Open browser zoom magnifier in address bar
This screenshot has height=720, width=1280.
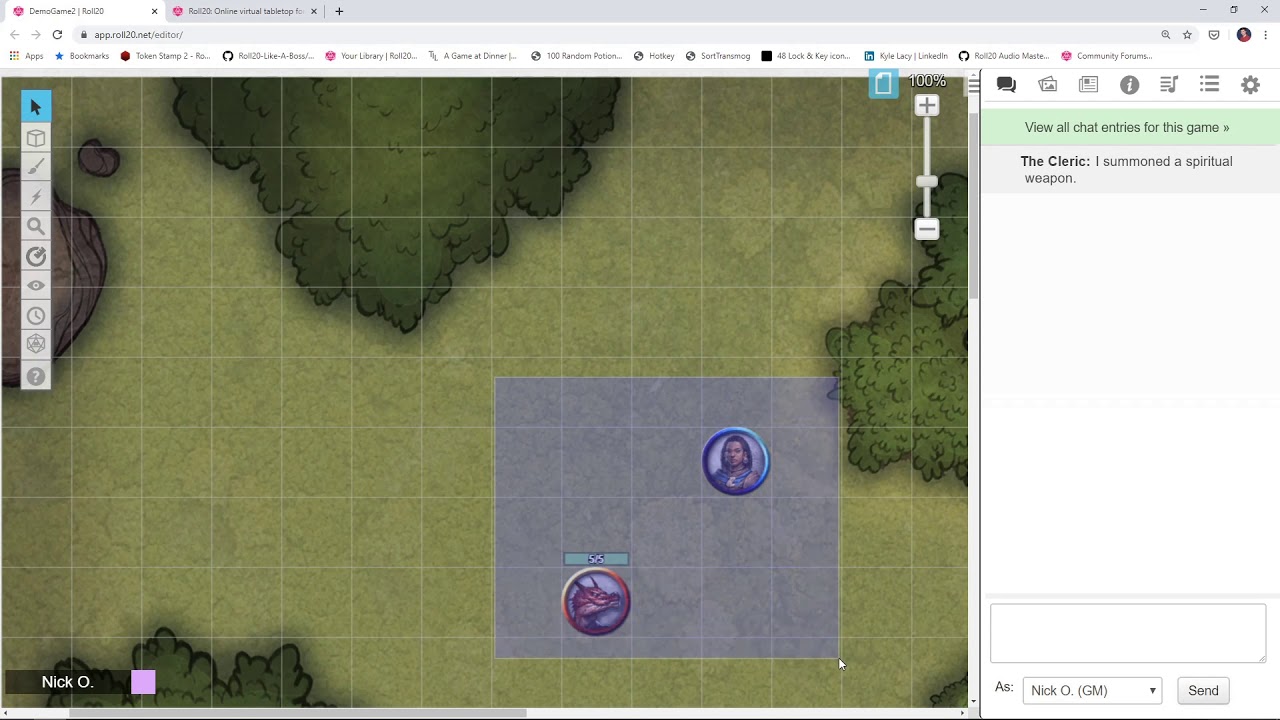[1165, 34]
